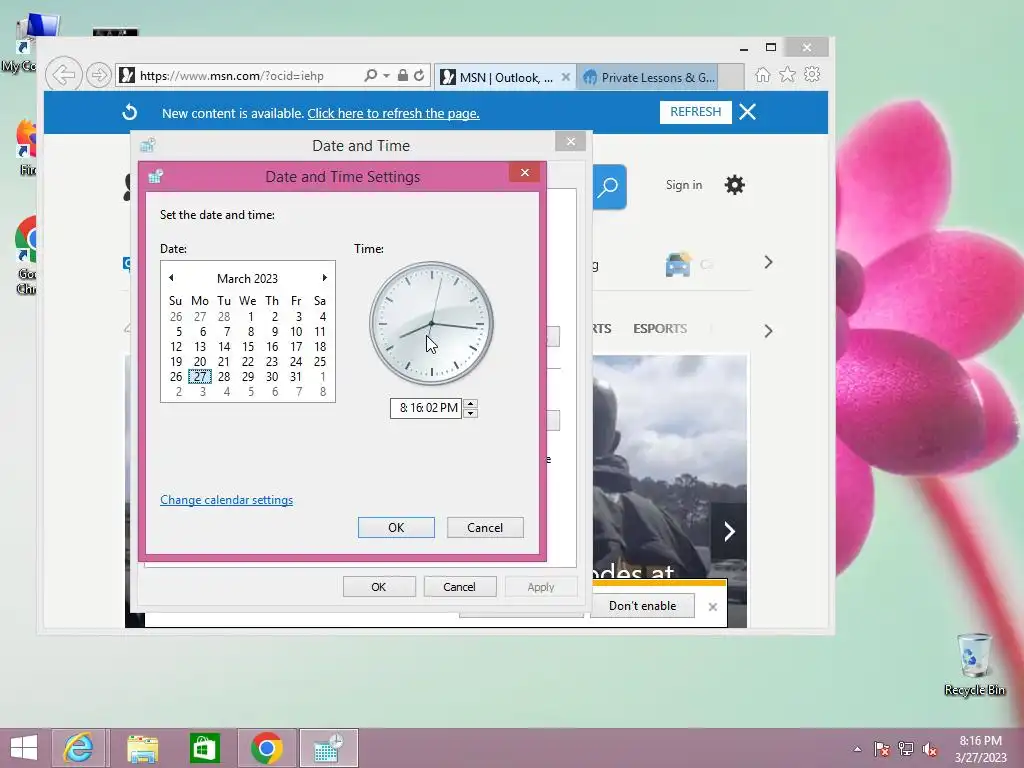Screen dimensions: 1024x768
Task: Open Change calendar settings link
Action: click(x=227, y=500)
